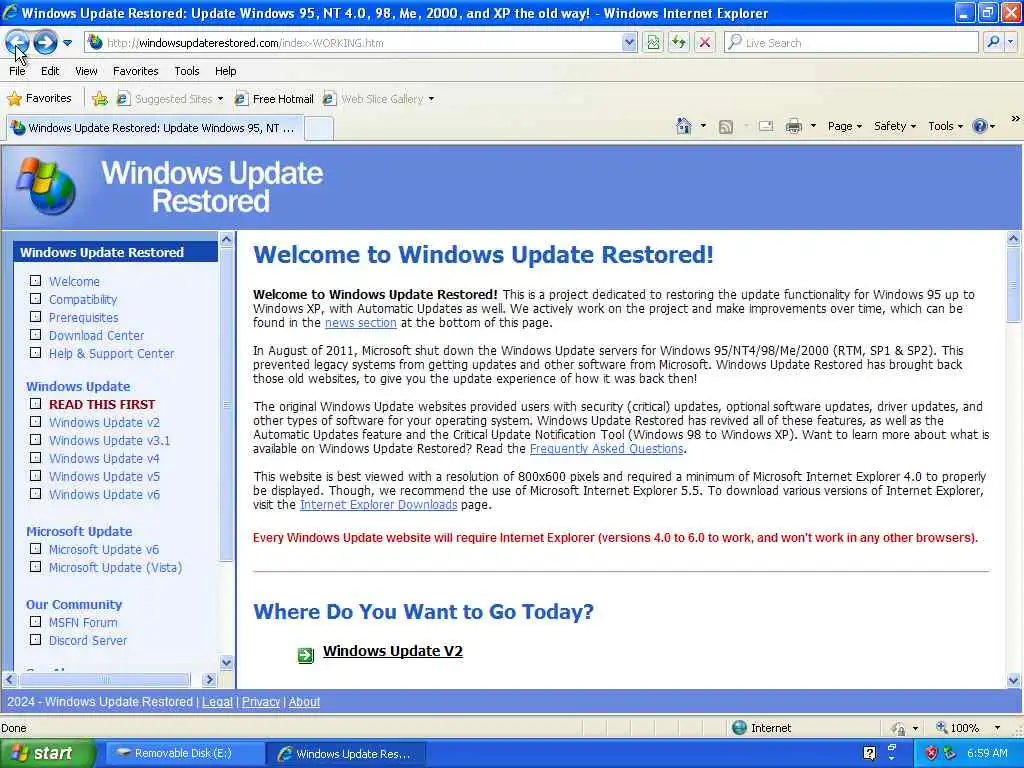This screenshot has width=1024, height=768.
Task: Open a new blank tab
Action: click(319, 128)
